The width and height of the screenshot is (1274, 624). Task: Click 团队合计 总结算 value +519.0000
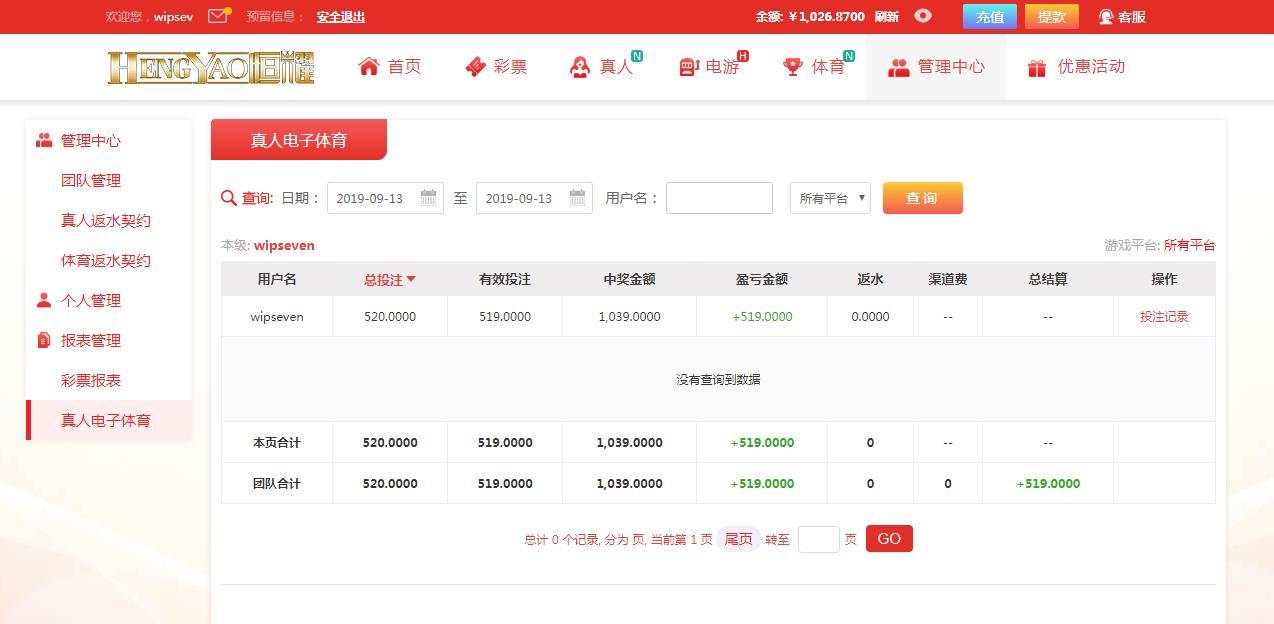coord(1048,484)
